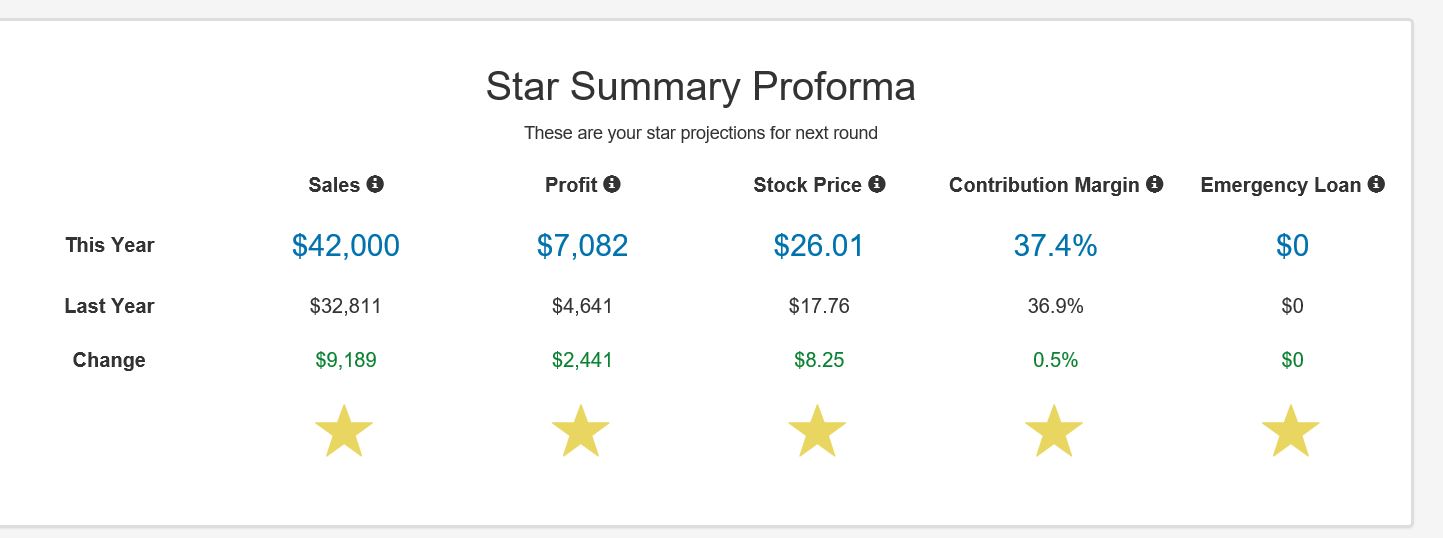The height and width of the screenshot is (538, 1443).
Task: Click the $26.01 stock price value
Action: tap(818, 245)
